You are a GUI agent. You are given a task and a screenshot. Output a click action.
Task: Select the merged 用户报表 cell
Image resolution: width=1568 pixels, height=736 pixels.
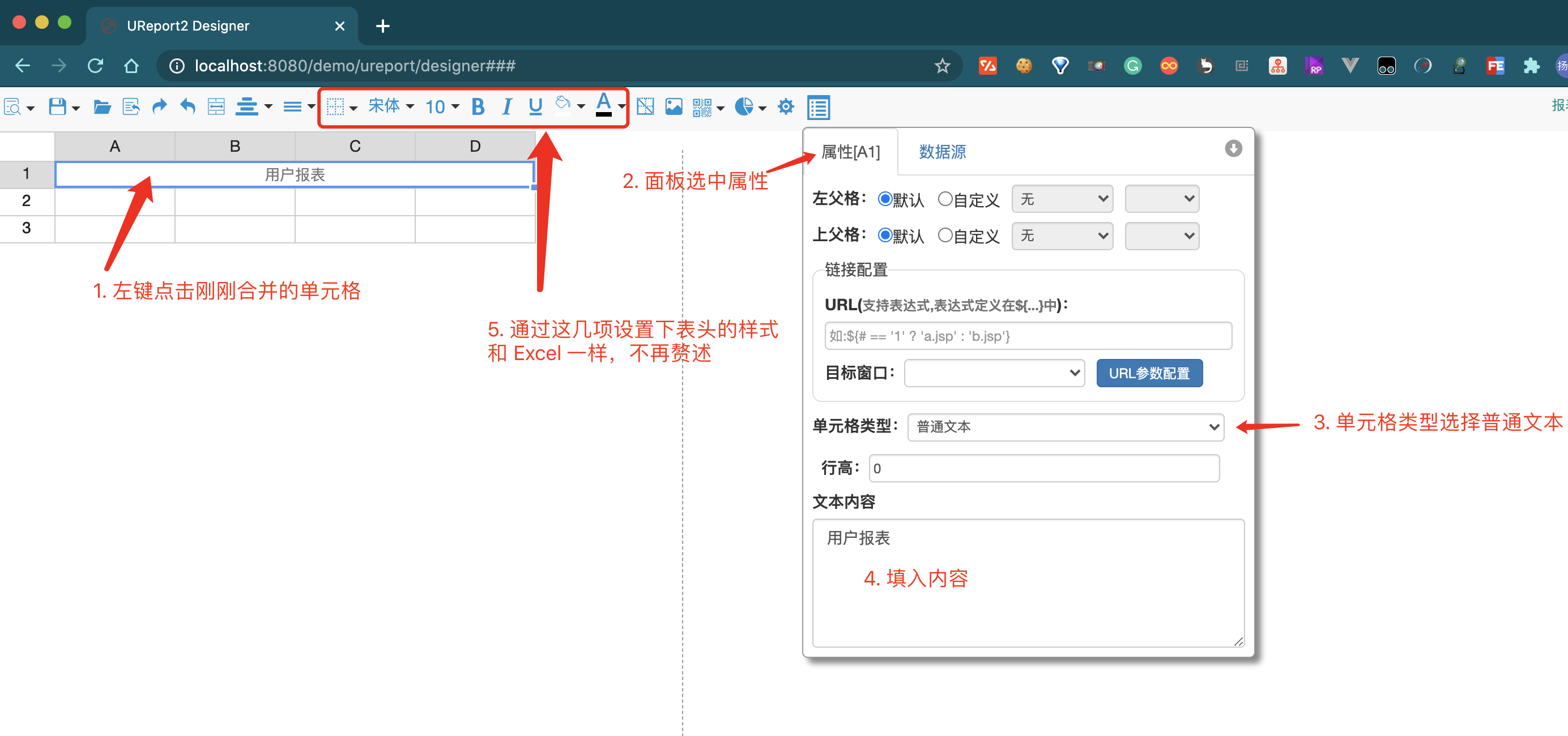click(295, 174)
